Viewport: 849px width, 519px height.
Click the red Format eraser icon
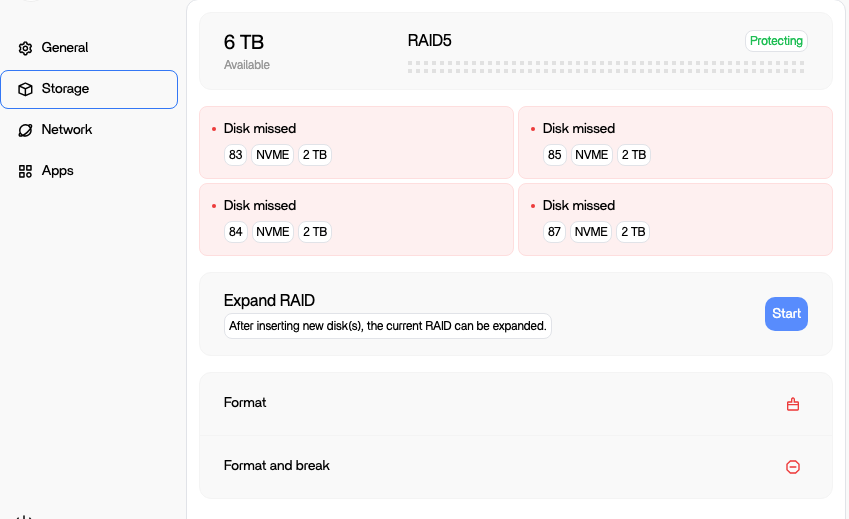click(793, 404)
